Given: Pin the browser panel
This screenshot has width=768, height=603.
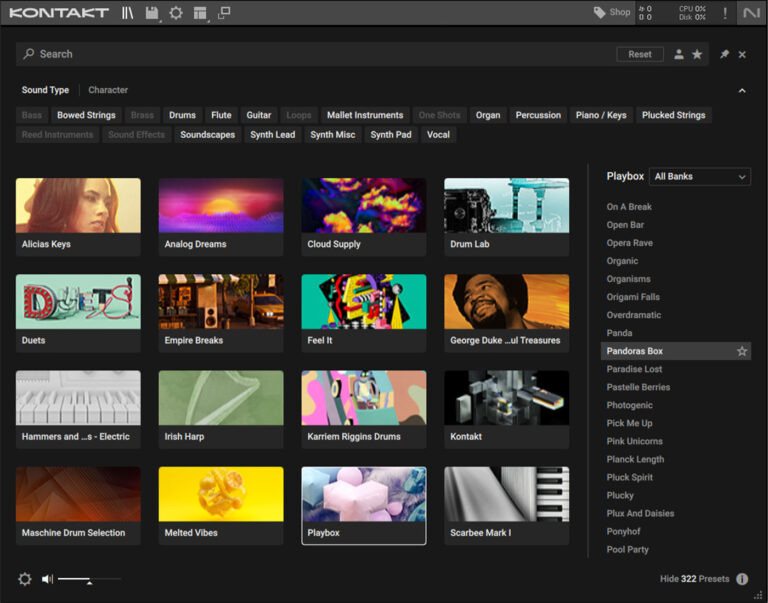Looking at the screenshot, I should tap(724, 54).
